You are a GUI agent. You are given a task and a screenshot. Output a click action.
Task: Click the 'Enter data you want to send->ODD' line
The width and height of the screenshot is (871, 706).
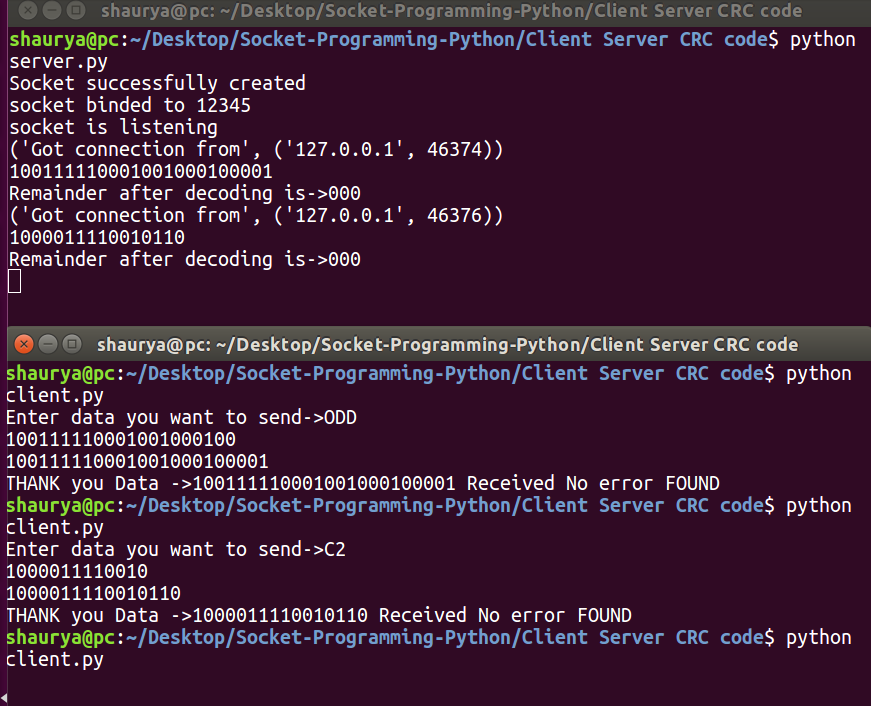point(181,417)
